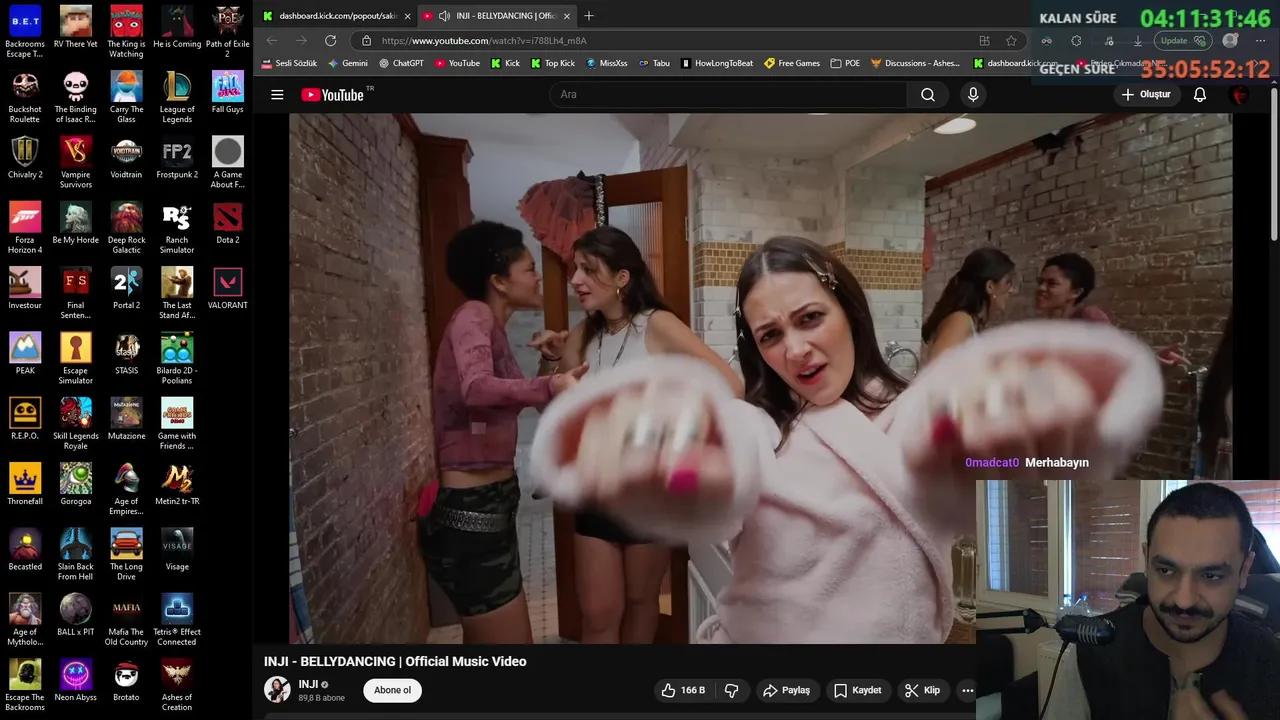Open Buckshot Roulette desktop icon
The height and width of the screenshot is (720, 1280).
point(25,97)
